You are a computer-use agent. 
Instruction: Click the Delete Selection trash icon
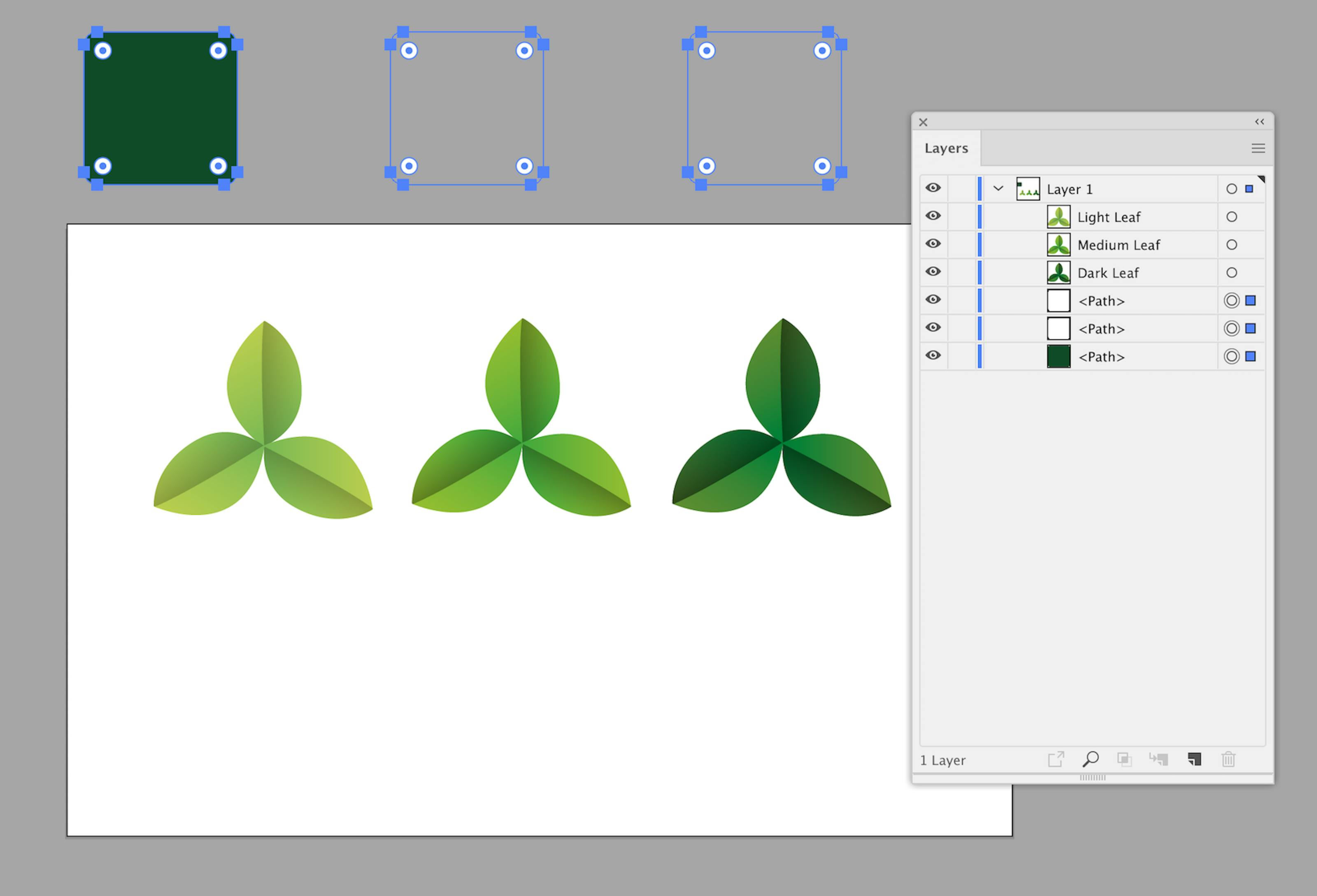point(1228,760)
